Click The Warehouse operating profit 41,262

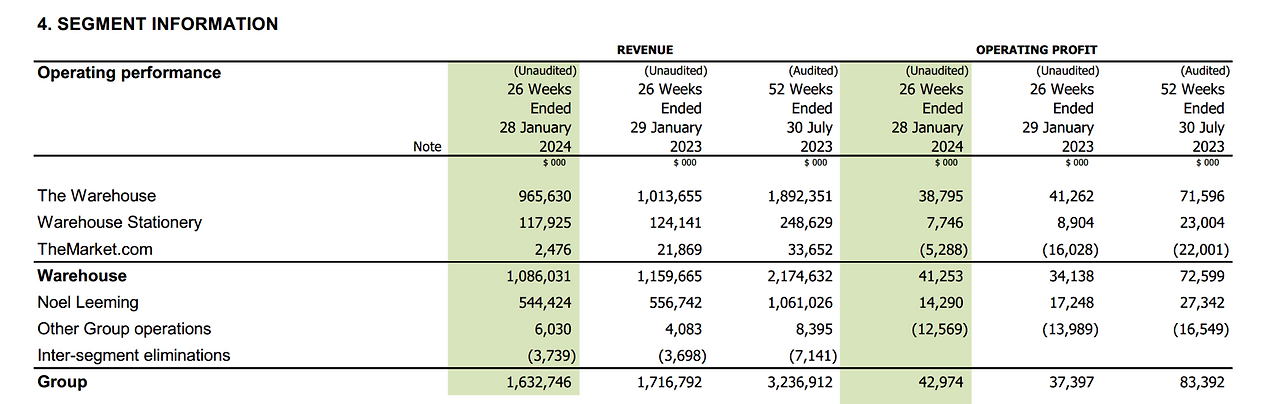1071,197
